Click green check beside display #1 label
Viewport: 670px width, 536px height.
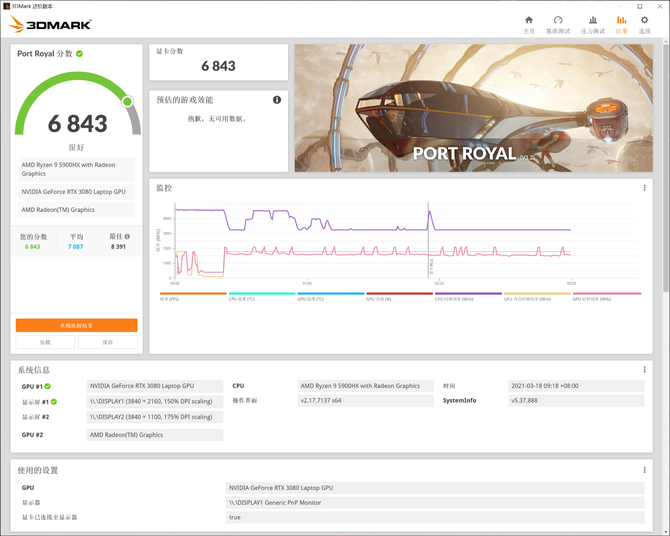pos(48,401)
